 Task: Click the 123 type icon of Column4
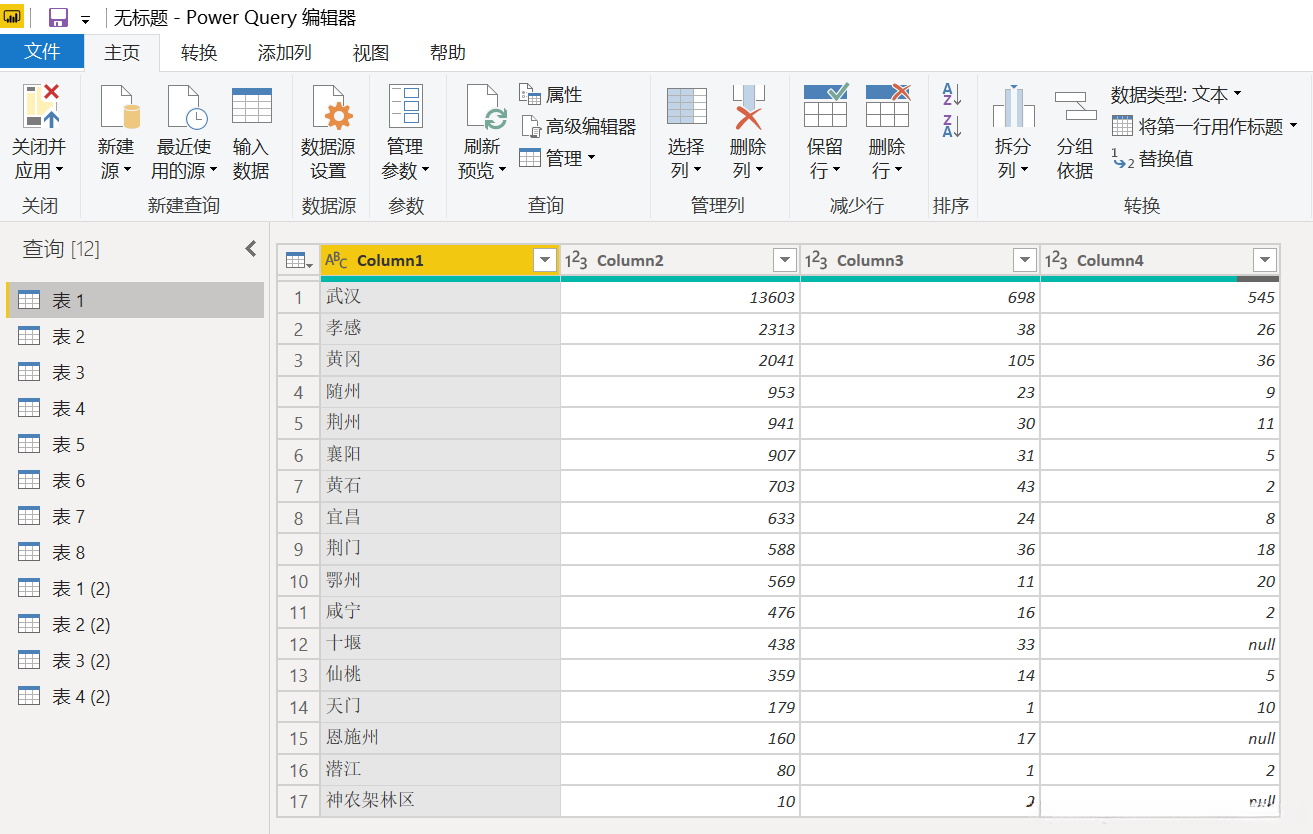click(x=1057, y=261)
